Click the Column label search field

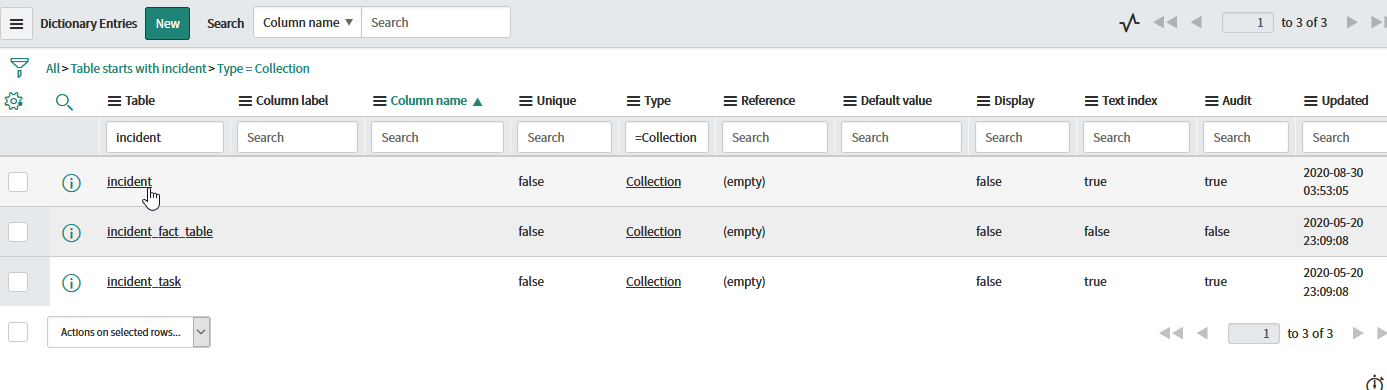(297, 137)
